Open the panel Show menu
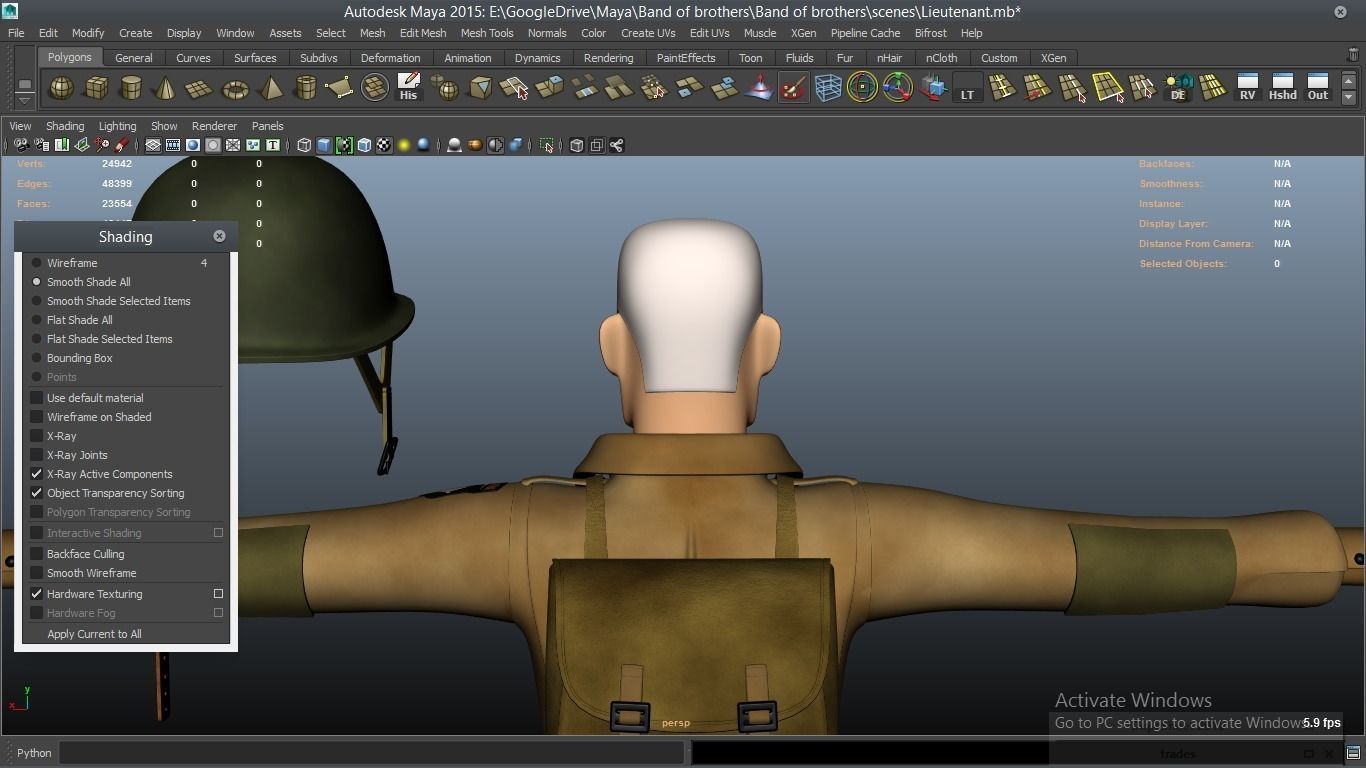The image size is (1366, 768). (164, 126)
